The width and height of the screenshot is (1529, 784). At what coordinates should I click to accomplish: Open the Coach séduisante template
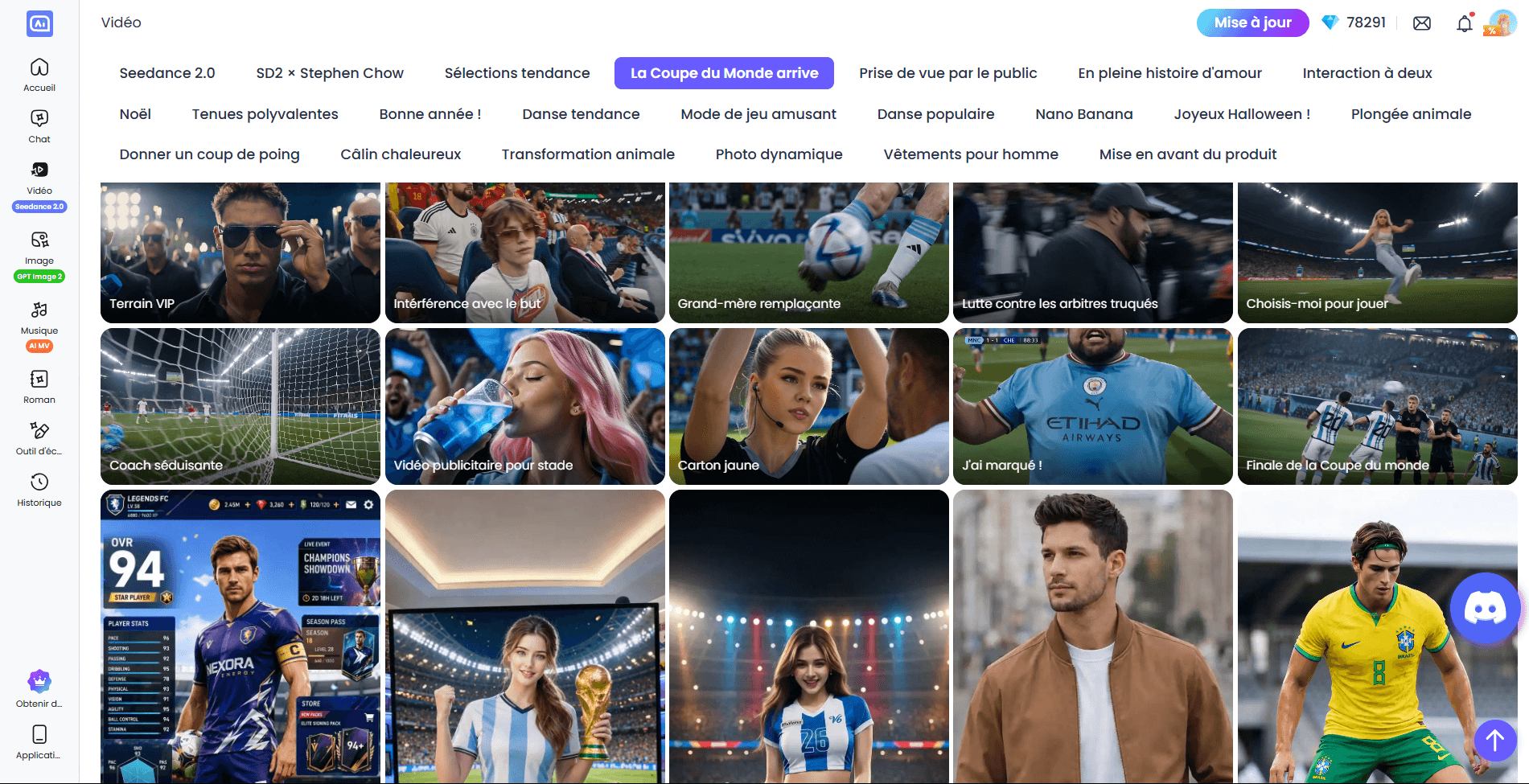pos(240,406)
